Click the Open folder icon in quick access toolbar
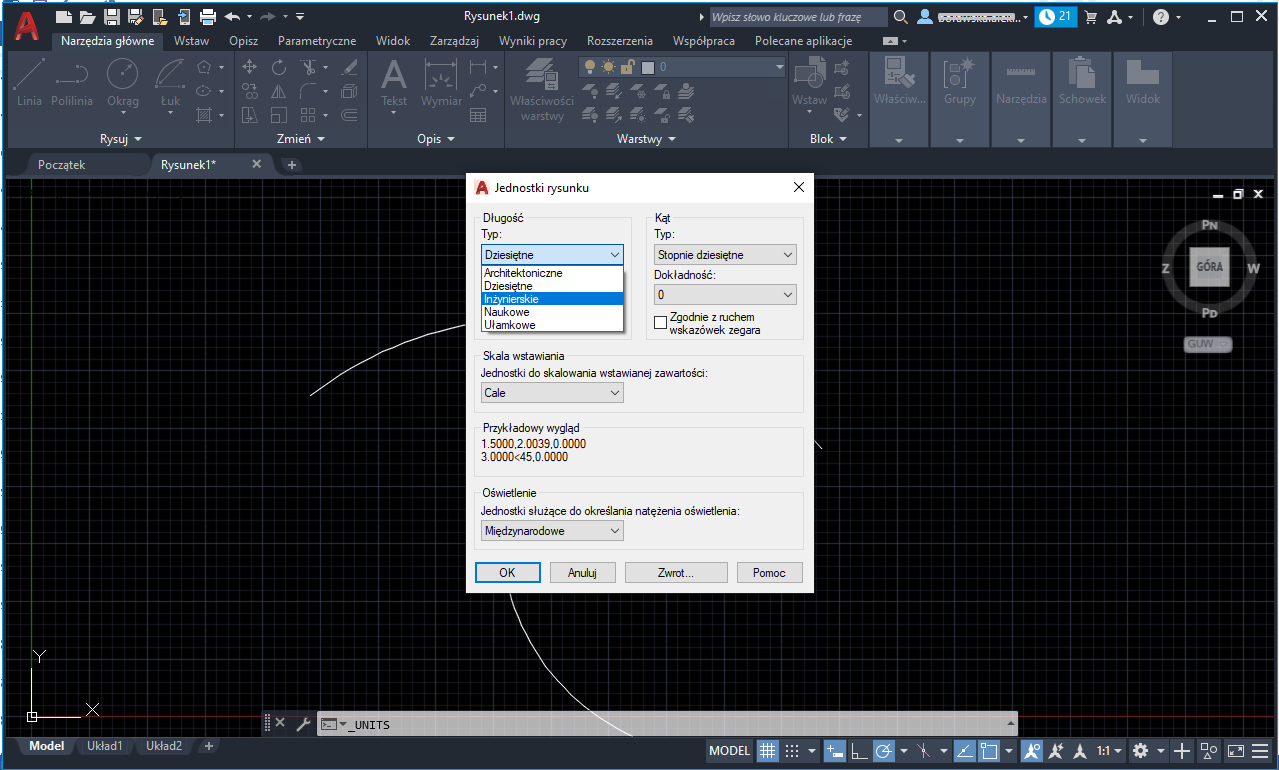The image size is (1279, 770). [x=88, y=16]
